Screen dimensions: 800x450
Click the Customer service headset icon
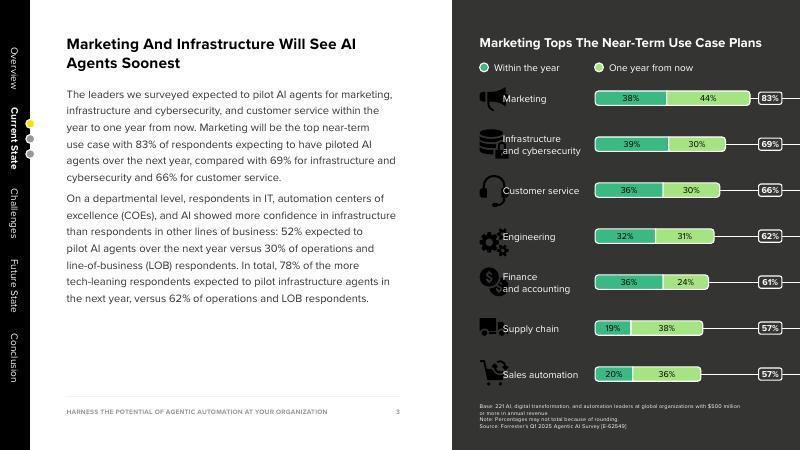tap(492, 189)
